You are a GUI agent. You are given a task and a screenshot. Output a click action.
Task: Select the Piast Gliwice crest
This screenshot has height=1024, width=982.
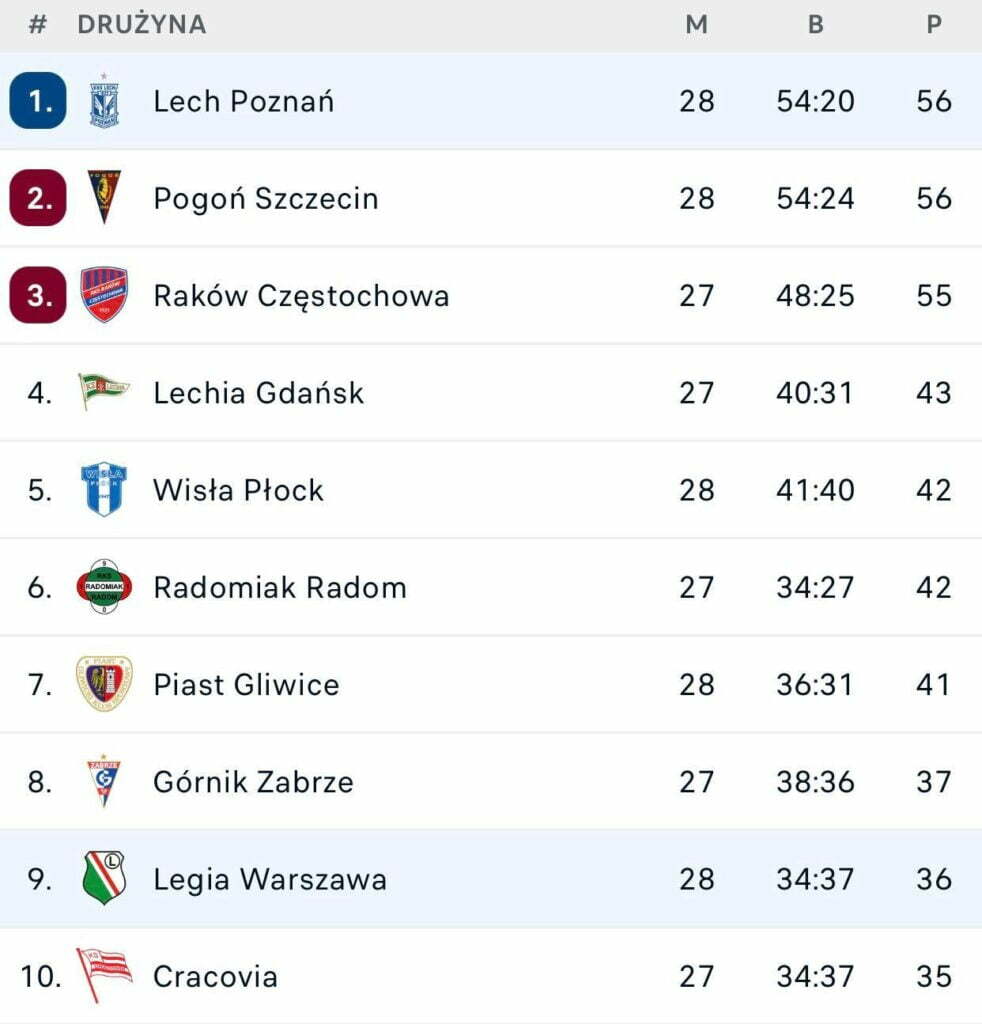coord(104,684)
